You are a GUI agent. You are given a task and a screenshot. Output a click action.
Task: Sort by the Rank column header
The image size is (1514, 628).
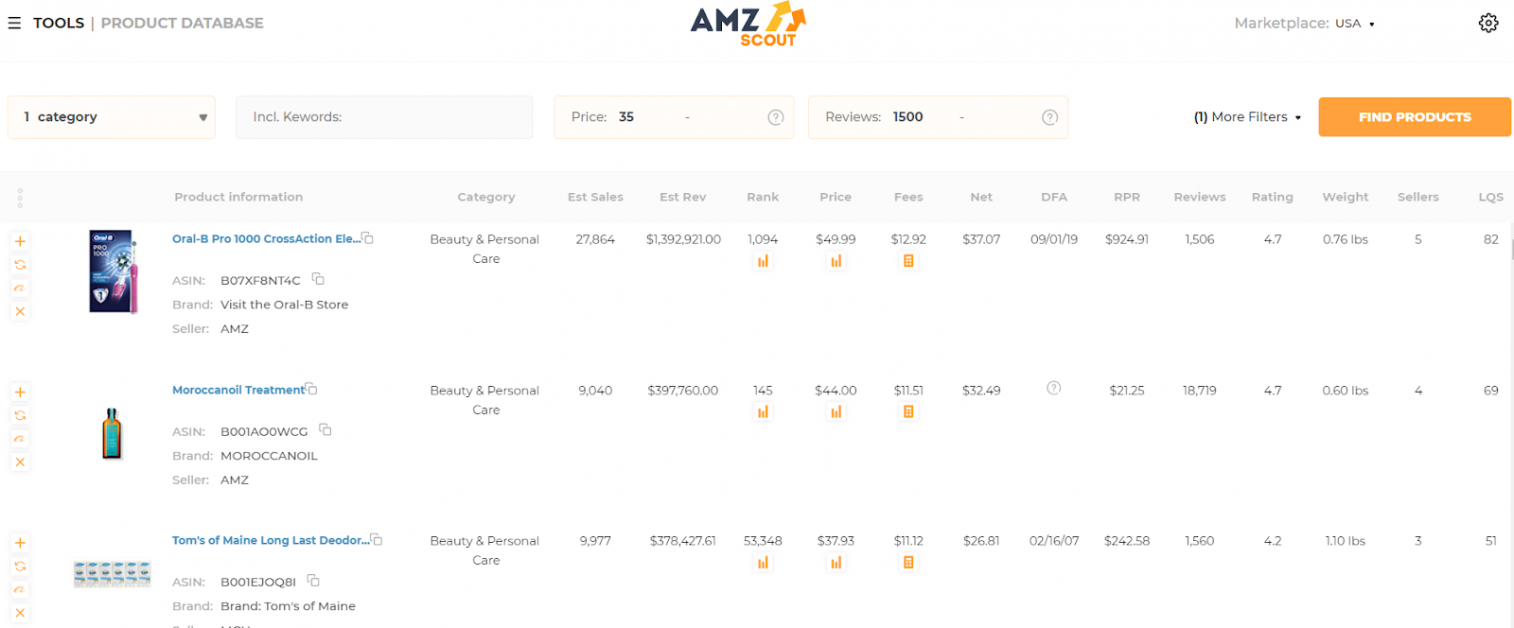[x=763, y=197]
